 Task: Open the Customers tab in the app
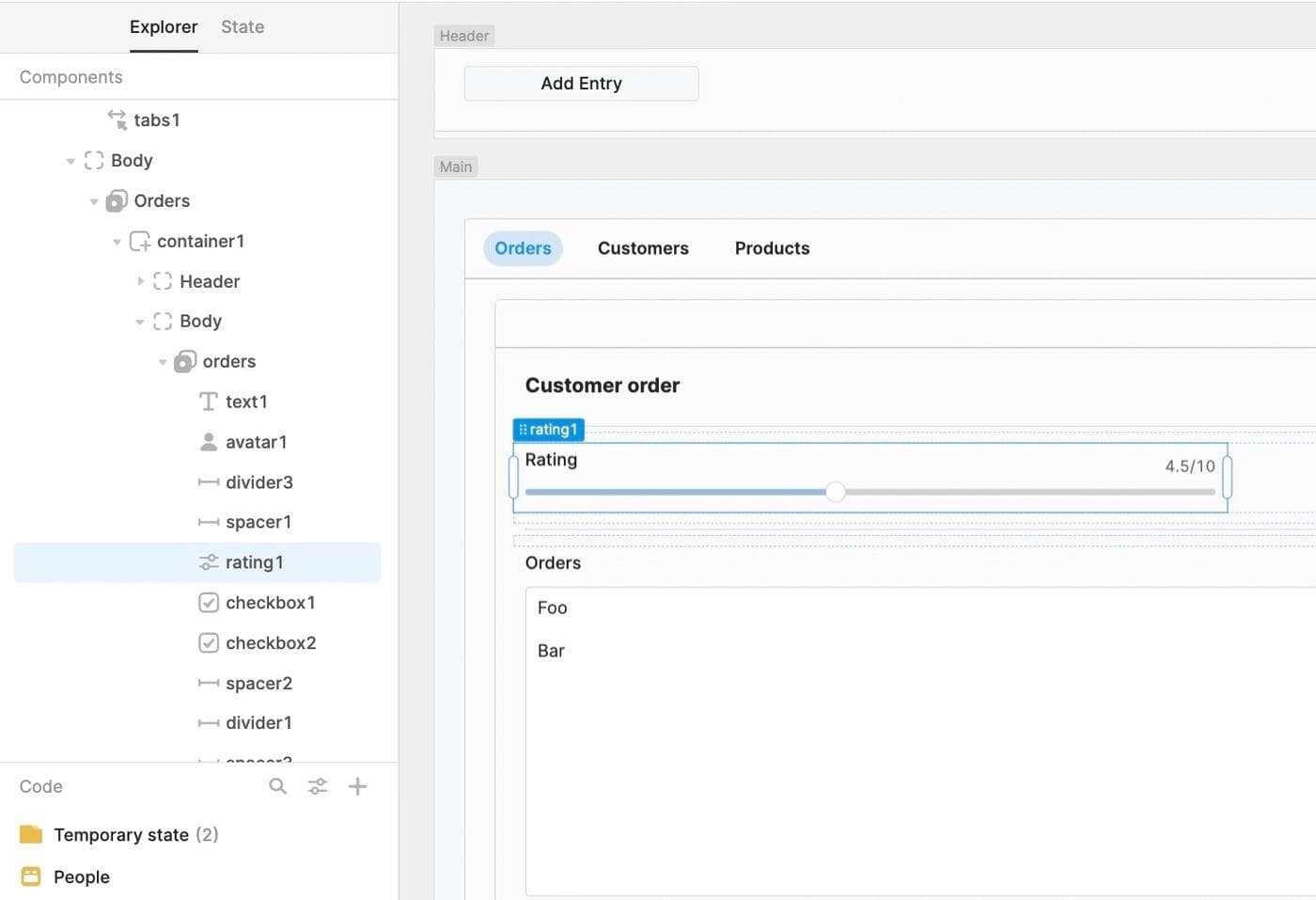point(643,247)
